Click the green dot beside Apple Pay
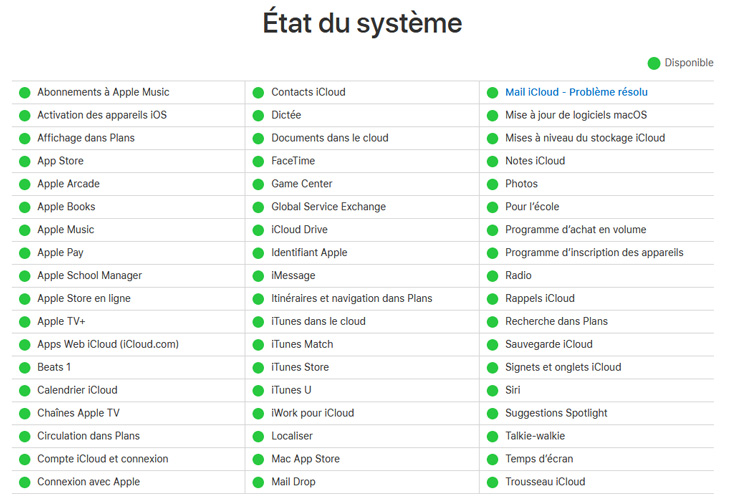Viewport: 730px width, 500px height. coord(25,253)
